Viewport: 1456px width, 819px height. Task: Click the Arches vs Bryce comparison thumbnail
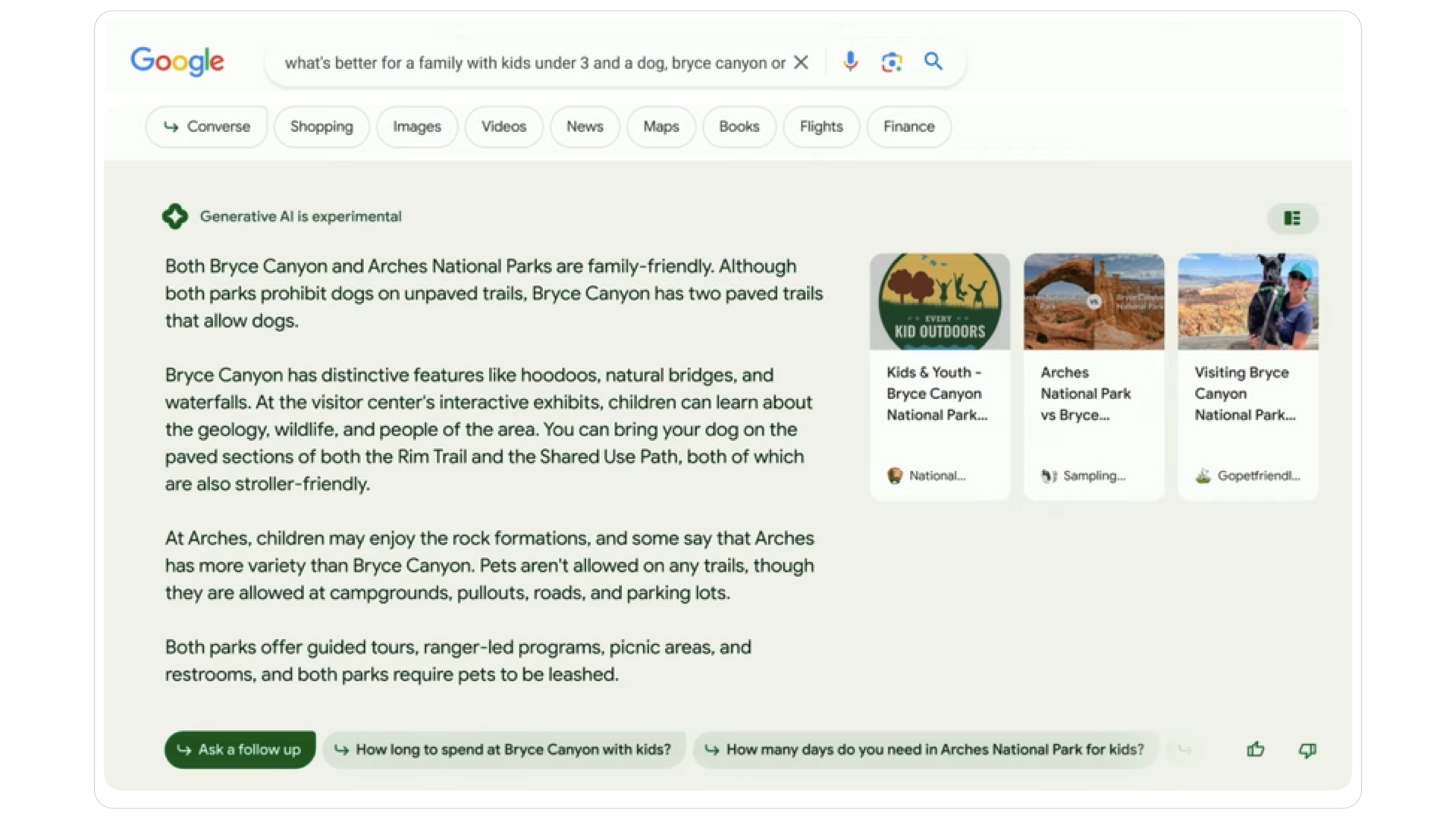(x=1094, y=300)
